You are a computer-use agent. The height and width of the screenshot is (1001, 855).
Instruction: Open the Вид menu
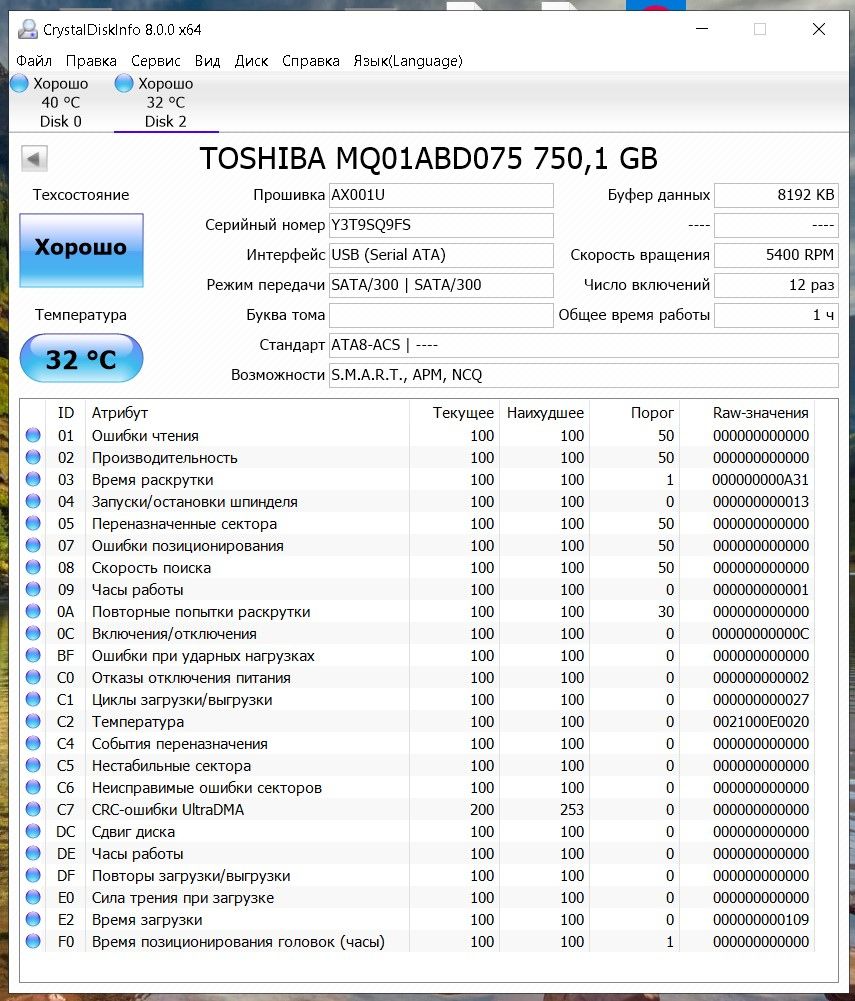click(x=208, y=61)
